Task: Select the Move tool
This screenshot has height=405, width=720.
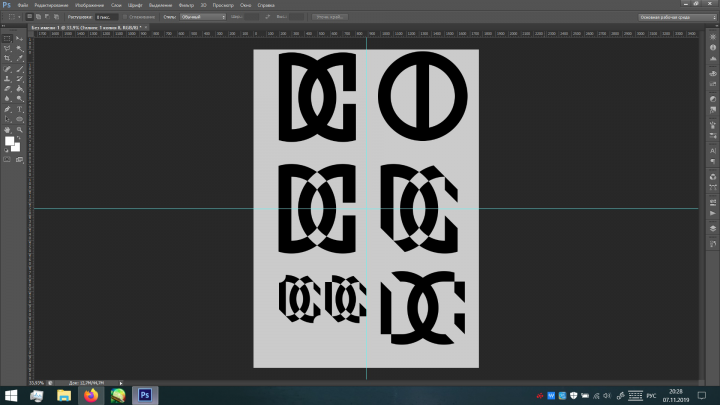Action: tap(19, 39)
